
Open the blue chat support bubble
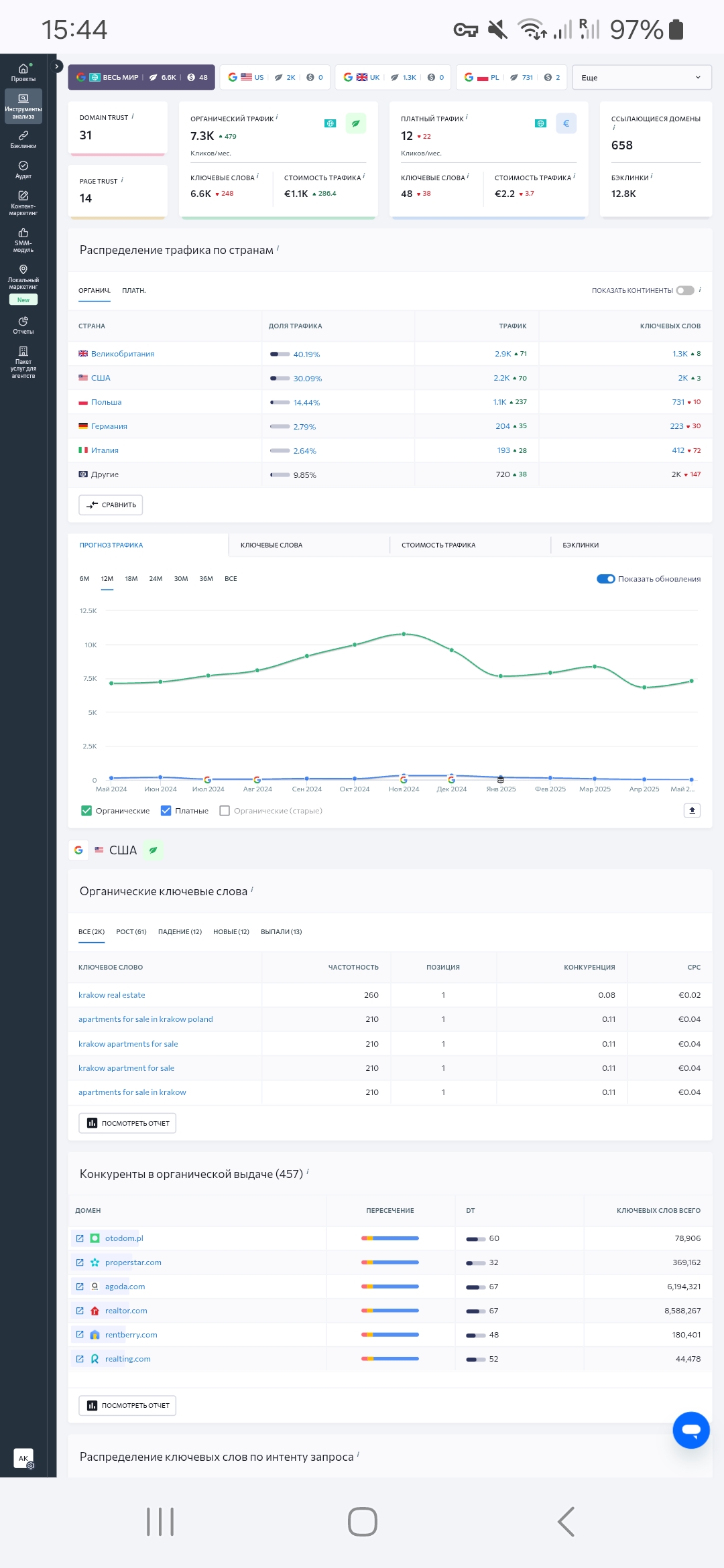click(691, 1430)
